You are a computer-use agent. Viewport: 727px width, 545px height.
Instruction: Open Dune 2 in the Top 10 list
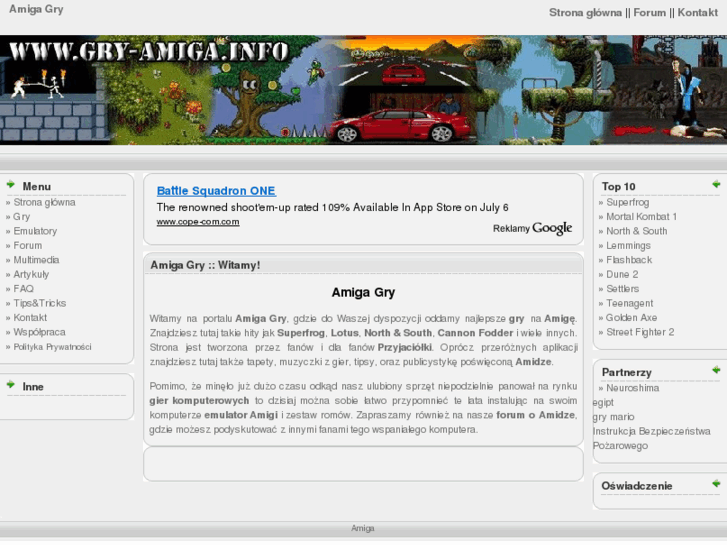click(622, 274)
